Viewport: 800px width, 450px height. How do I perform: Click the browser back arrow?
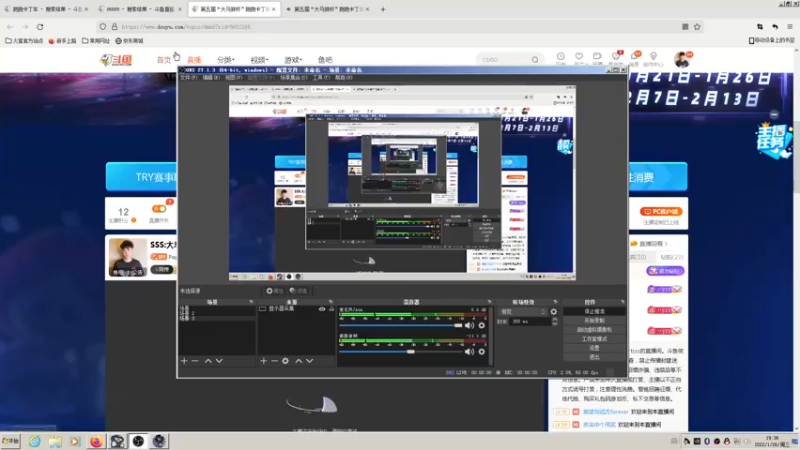point(10,27)
